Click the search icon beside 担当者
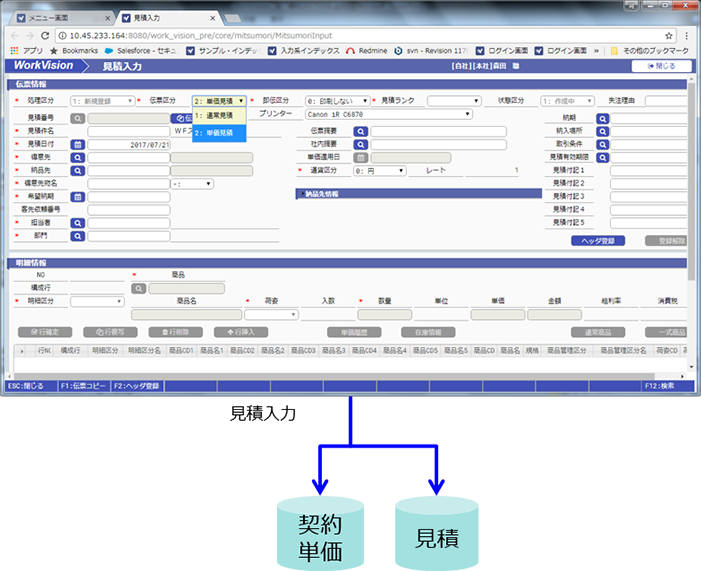Viewport: 701px width, 571px height. point(77,223)
